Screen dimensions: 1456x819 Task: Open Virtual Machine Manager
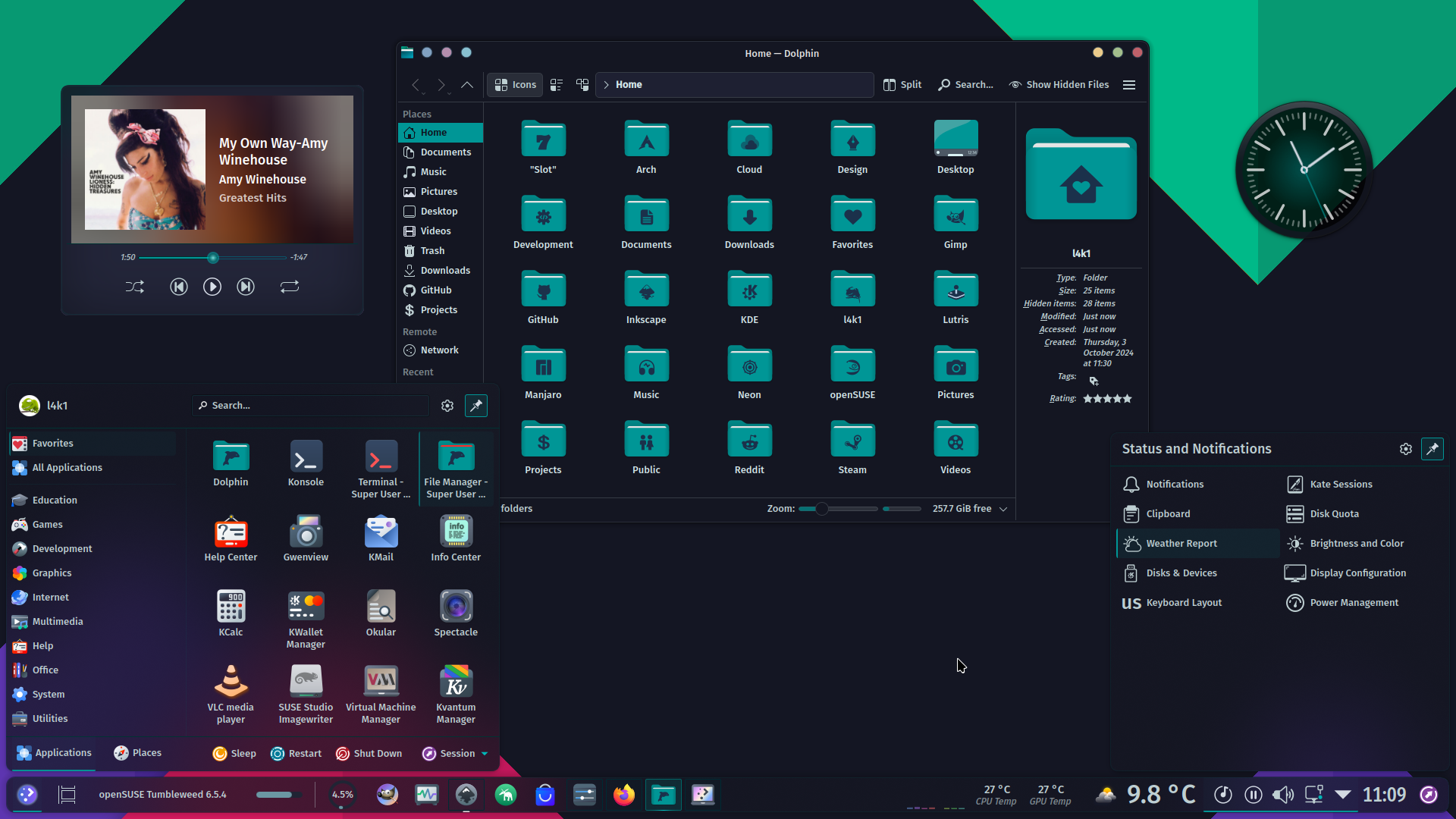381,695
